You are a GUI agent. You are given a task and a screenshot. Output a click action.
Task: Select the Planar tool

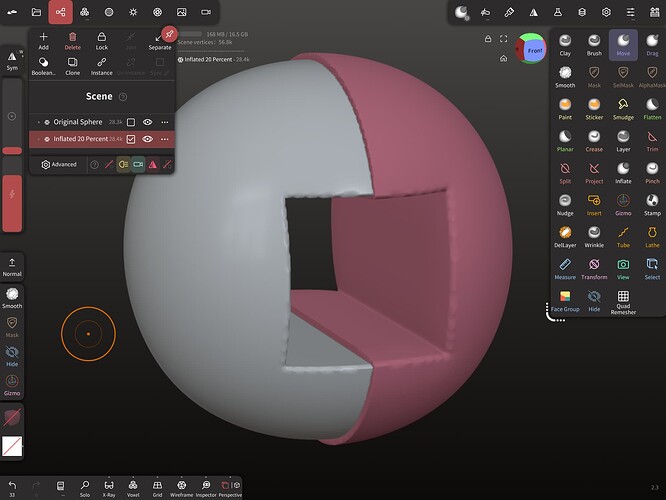(x=565, y=141)
